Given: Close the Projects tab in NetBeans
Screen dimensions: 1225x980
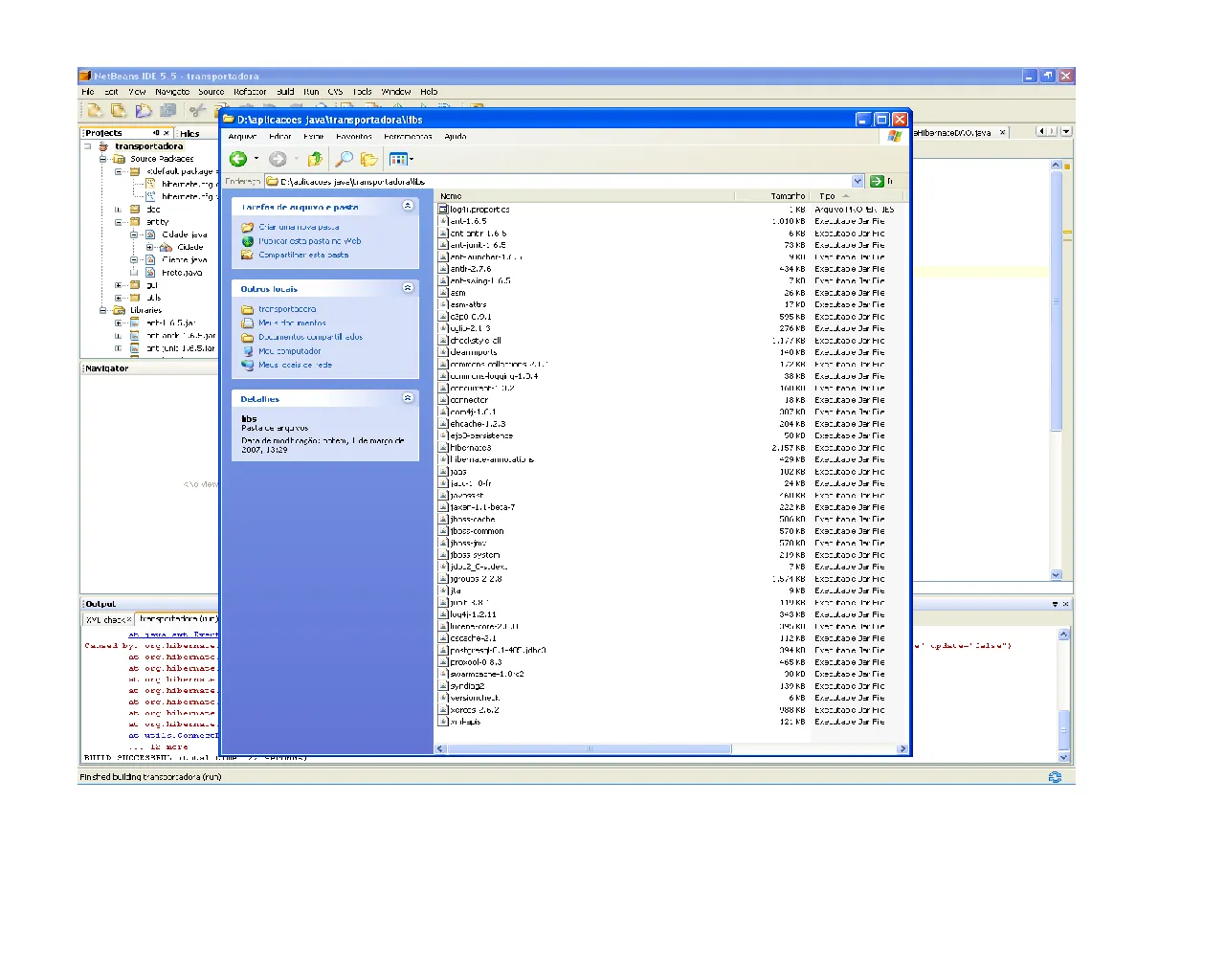Looking at the screenshot, I should pos(167,133).
